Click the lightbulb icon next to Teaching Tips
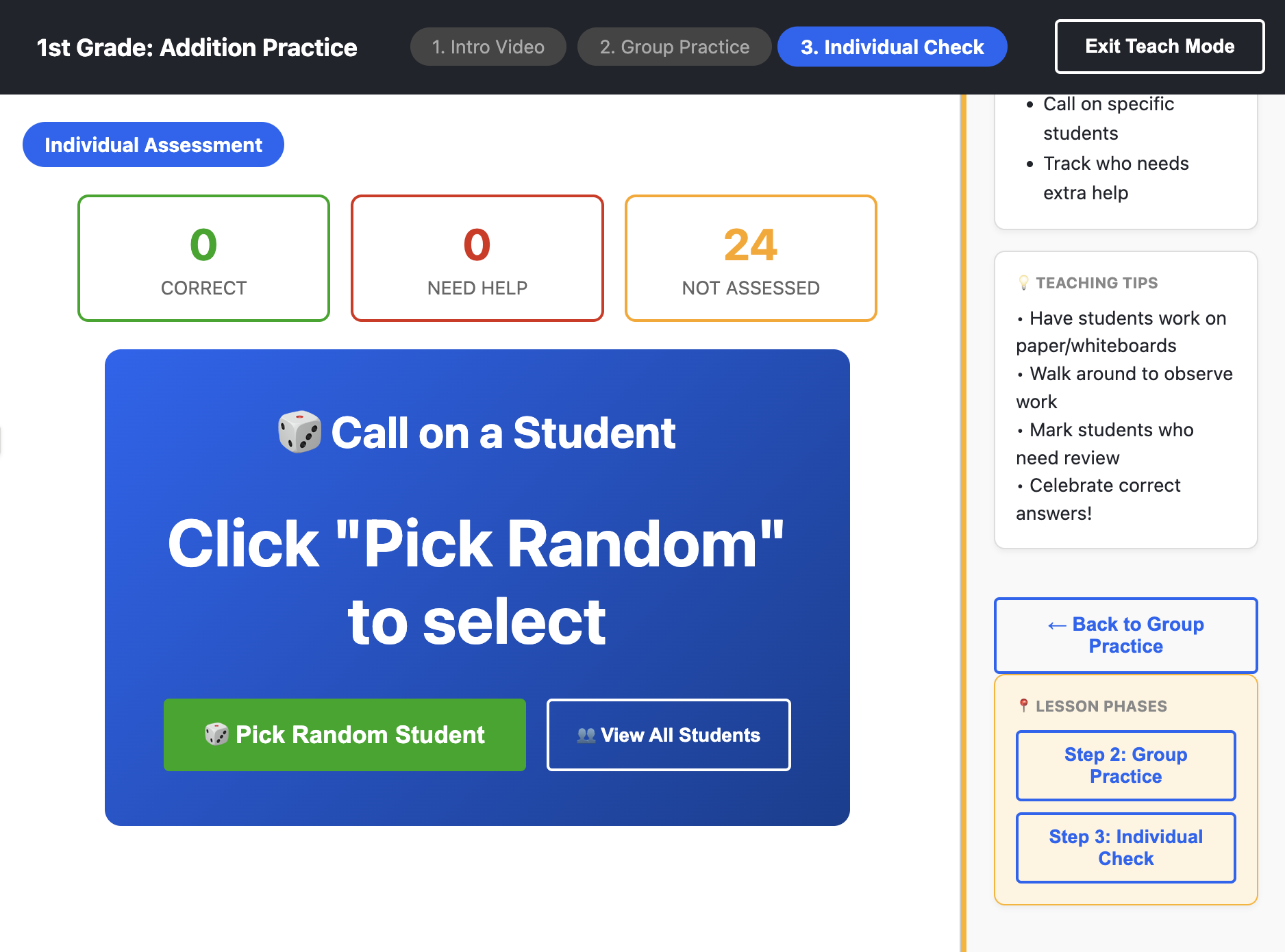The width and height of the screenshot is (1285, 952). 1023,282
